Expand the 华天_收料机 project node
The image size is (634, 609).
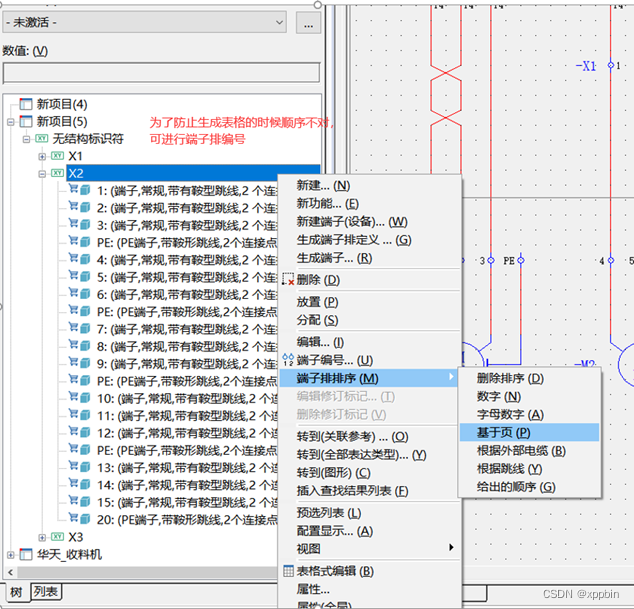pyautogui.click(x=11, y=554)
